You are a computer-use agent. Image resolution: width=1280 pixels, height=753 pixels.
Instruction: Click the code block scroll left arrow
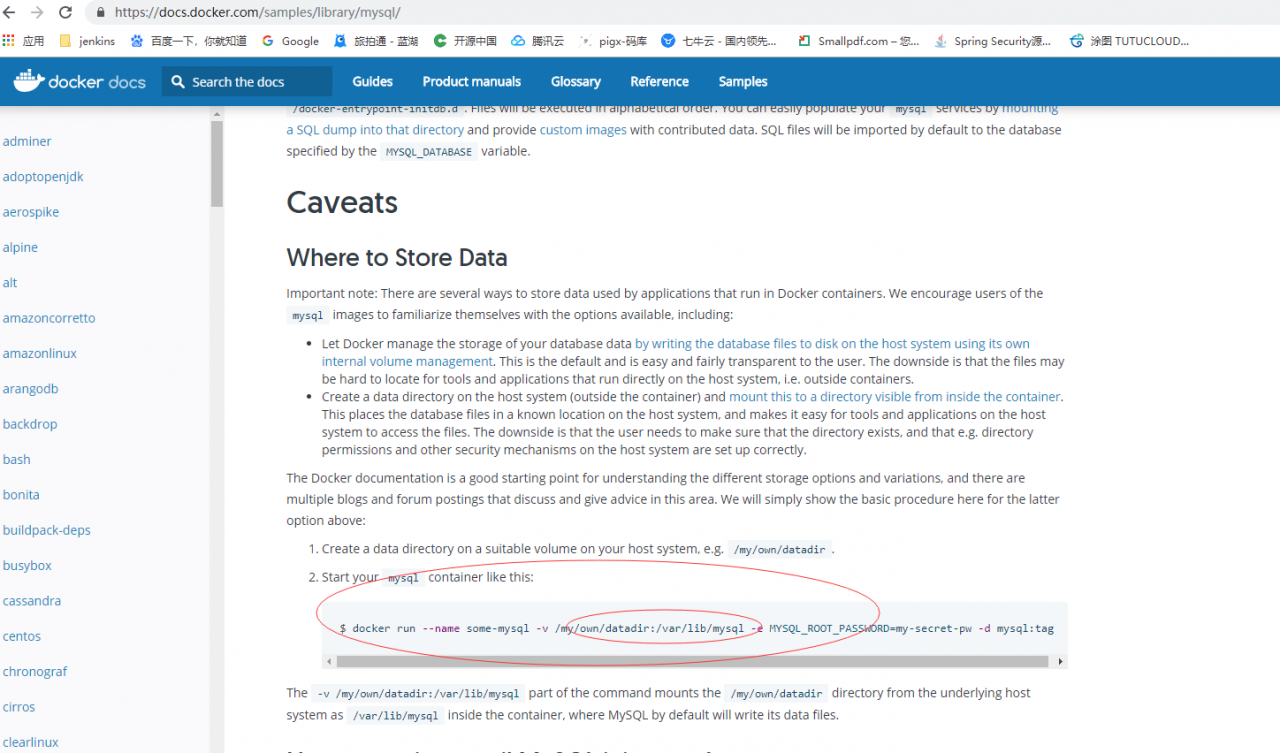click(329, 661)
